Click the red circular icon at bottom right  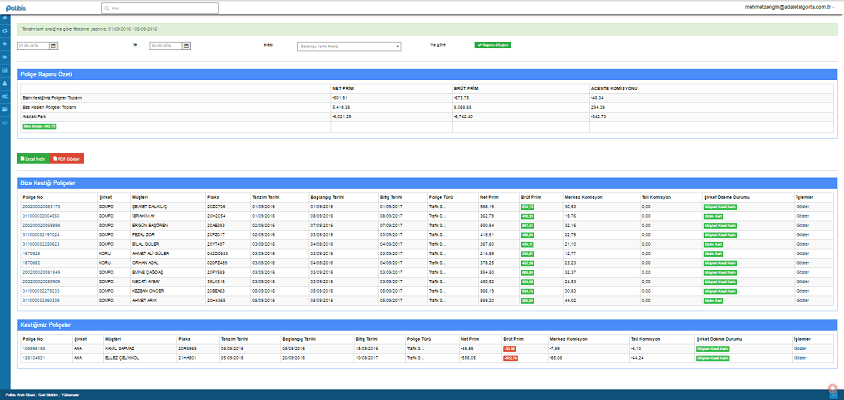tap(831, 387)
